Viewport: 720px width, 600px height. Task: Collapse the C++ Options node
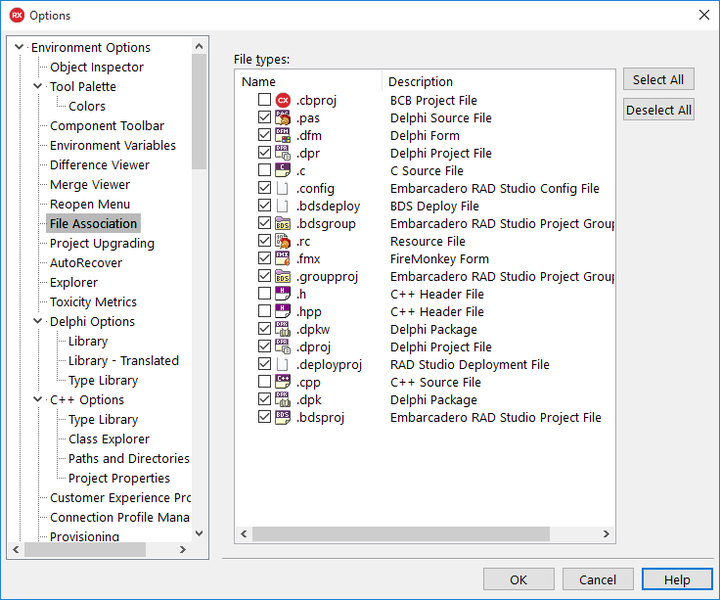(x=38, y=399)
